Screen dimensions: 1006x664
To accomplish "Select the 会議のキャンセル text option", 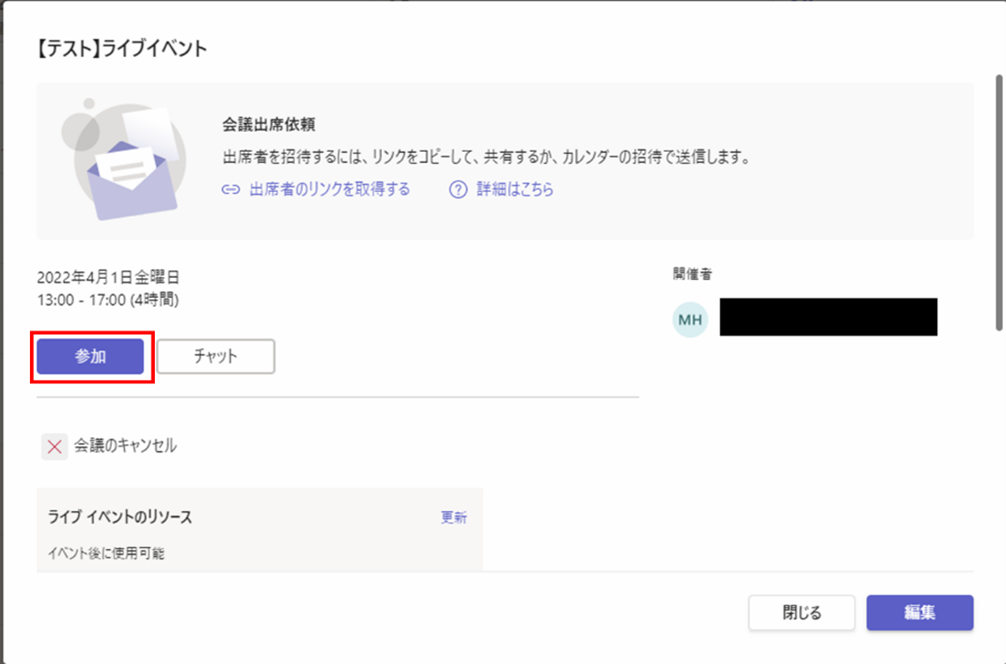I will 126,446.
